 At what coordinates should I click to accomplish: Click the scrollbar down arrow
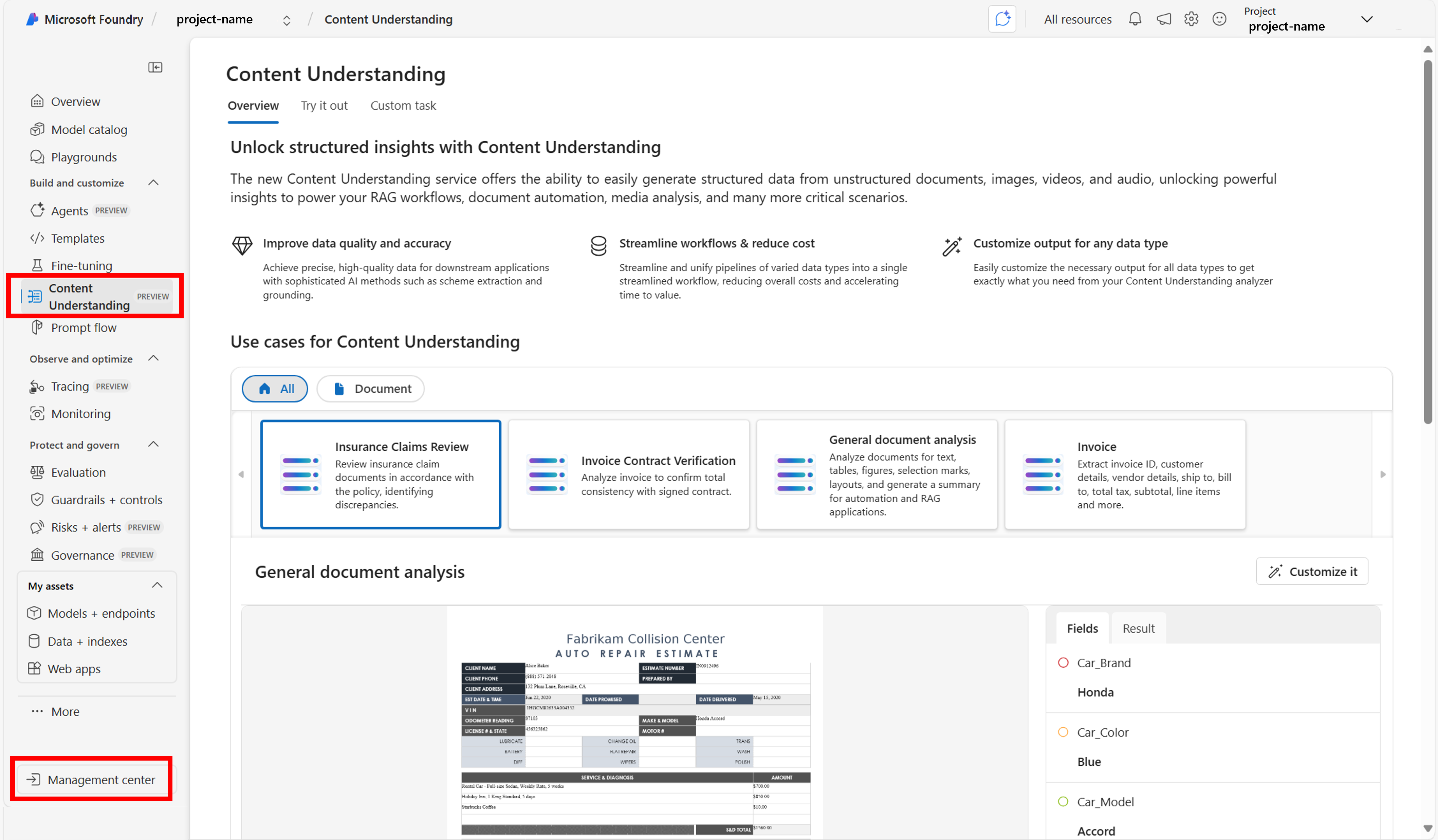pos(1428,829)
